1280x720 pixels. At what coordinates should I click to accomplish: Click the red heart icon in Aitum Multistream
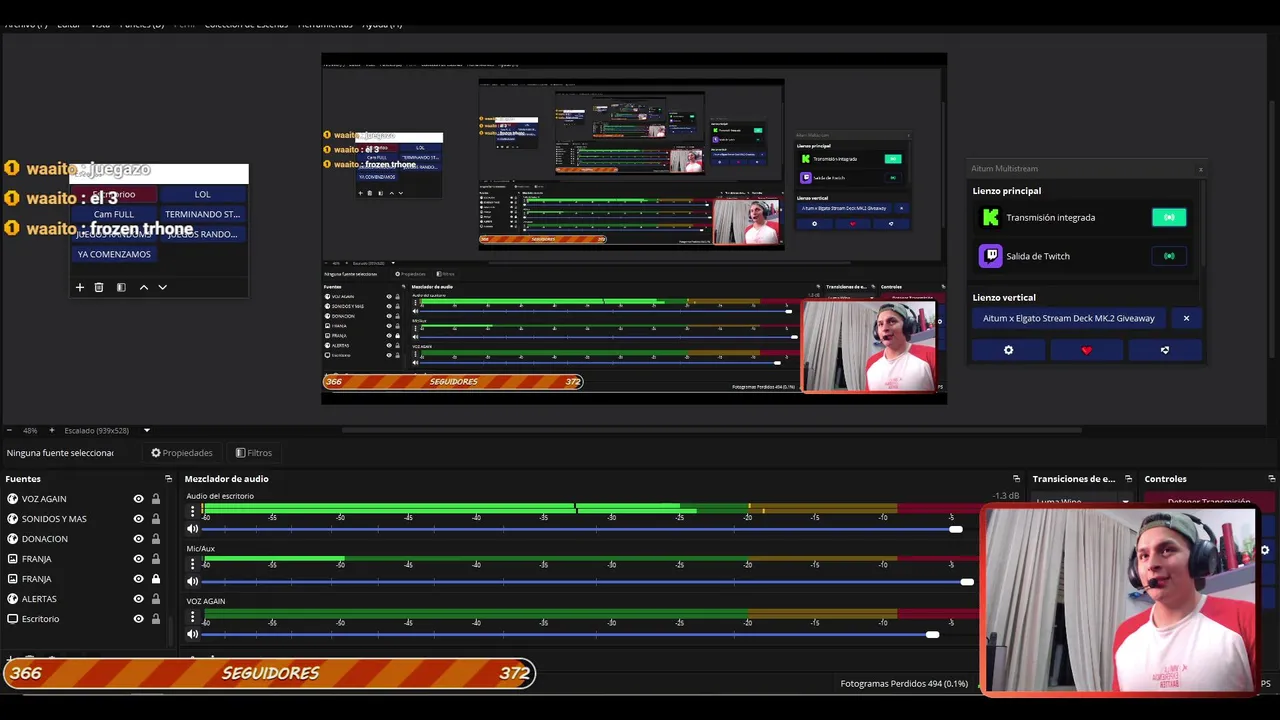pos(1086,350)
